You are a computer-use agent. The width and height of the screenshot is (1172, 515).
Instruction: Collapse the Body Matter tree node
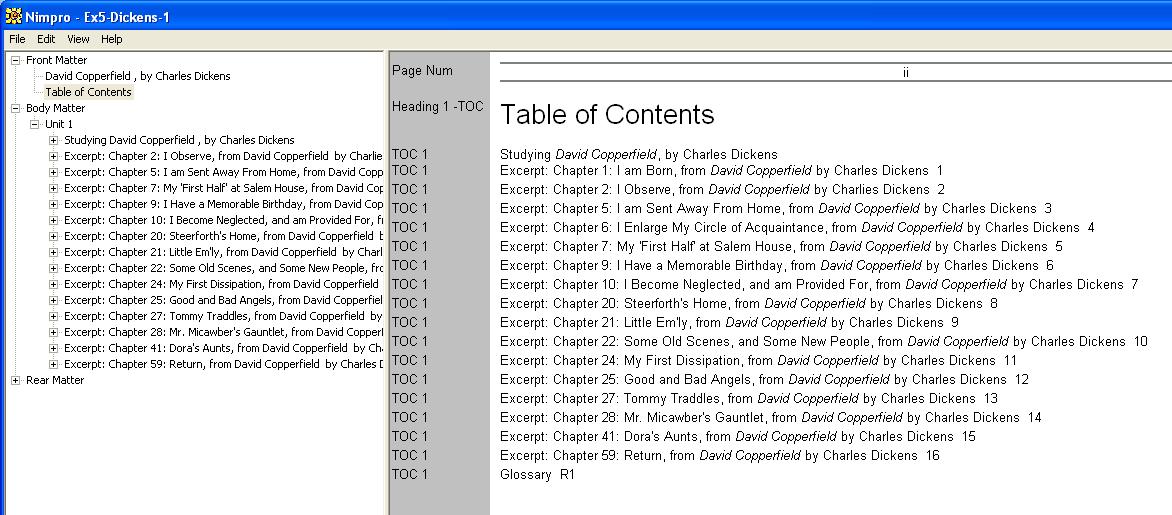[16, 108]
